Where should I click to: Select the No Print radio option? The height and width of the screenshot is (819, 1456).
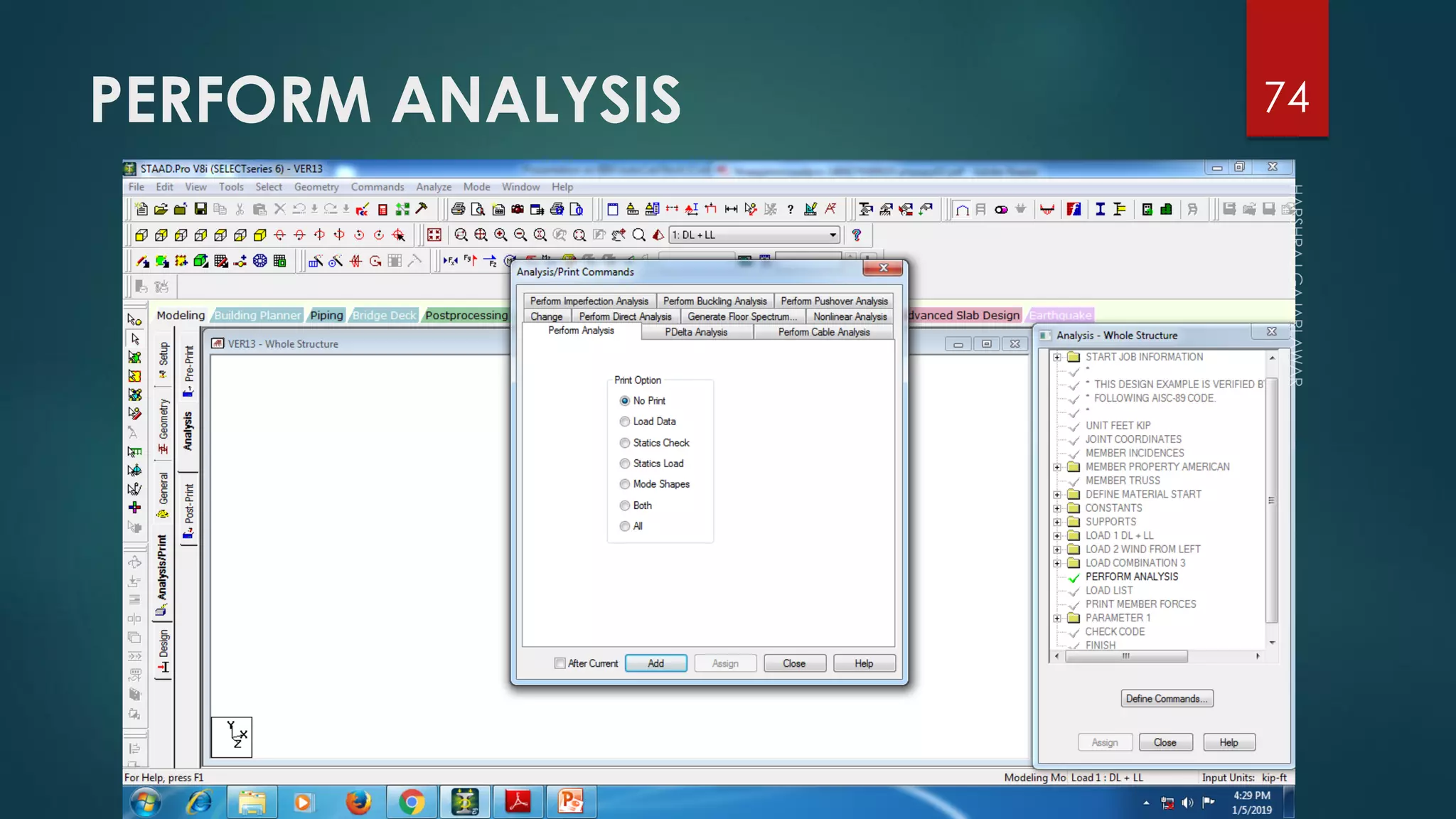coord(643,401)
